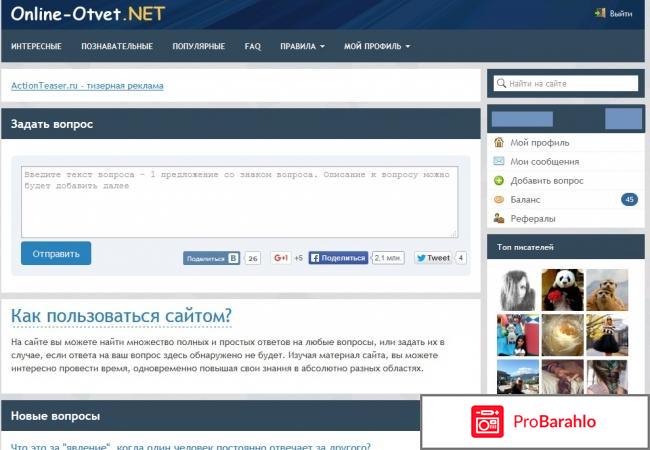The image size is (650, 450).
Task: Click the balance badge showing 45
Action: click(x=629, y=200)
